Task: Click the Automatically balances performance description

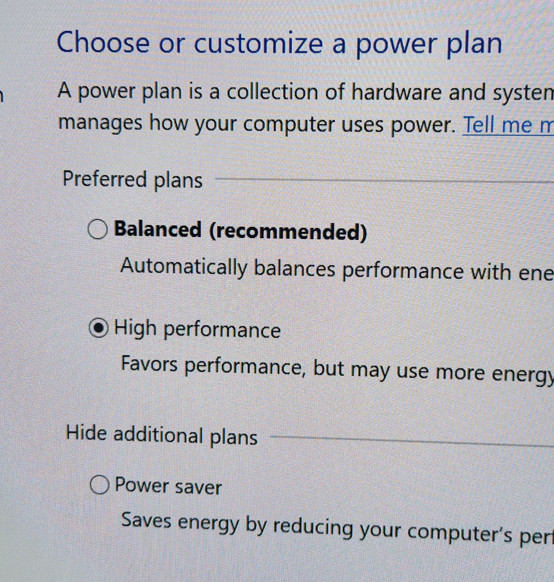Action: click(x=337, y=270)
